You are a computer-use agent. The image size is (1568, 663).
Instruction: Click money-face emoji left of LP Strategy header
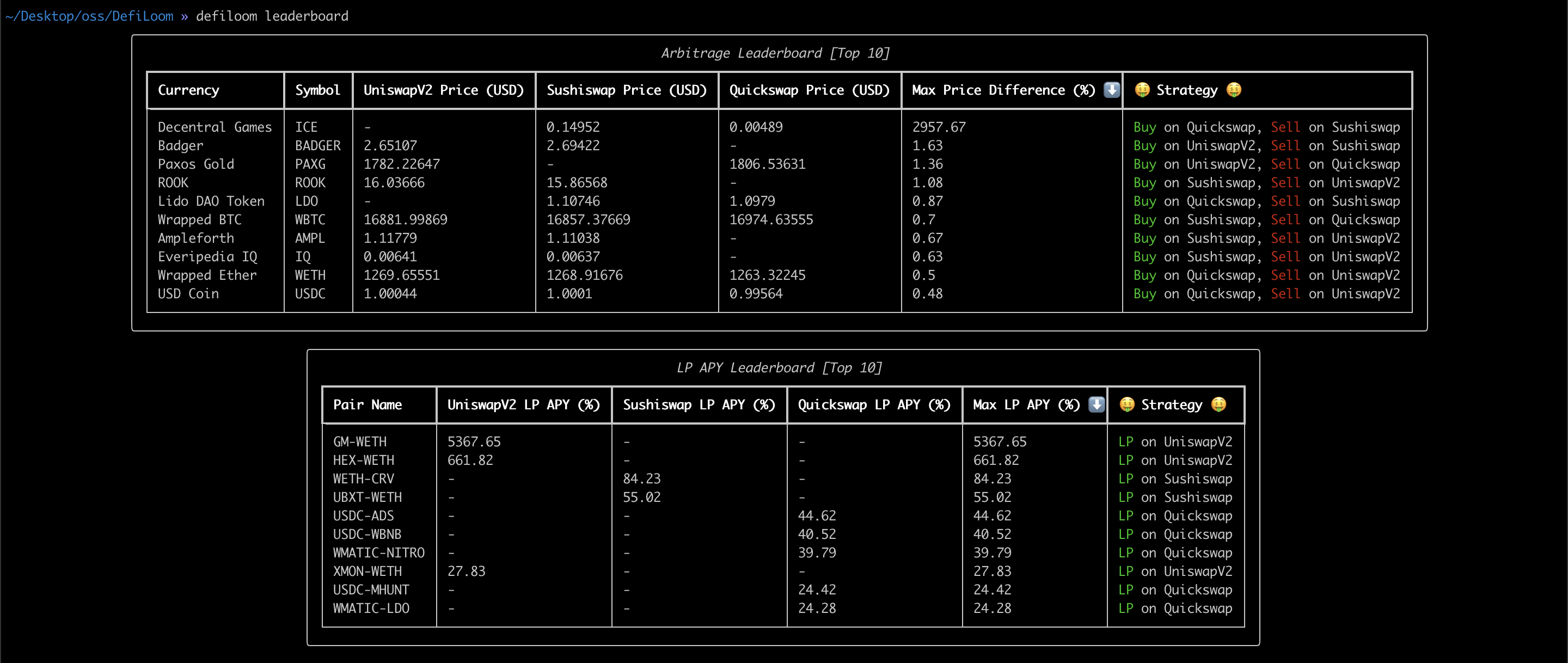coord(1126,405)
